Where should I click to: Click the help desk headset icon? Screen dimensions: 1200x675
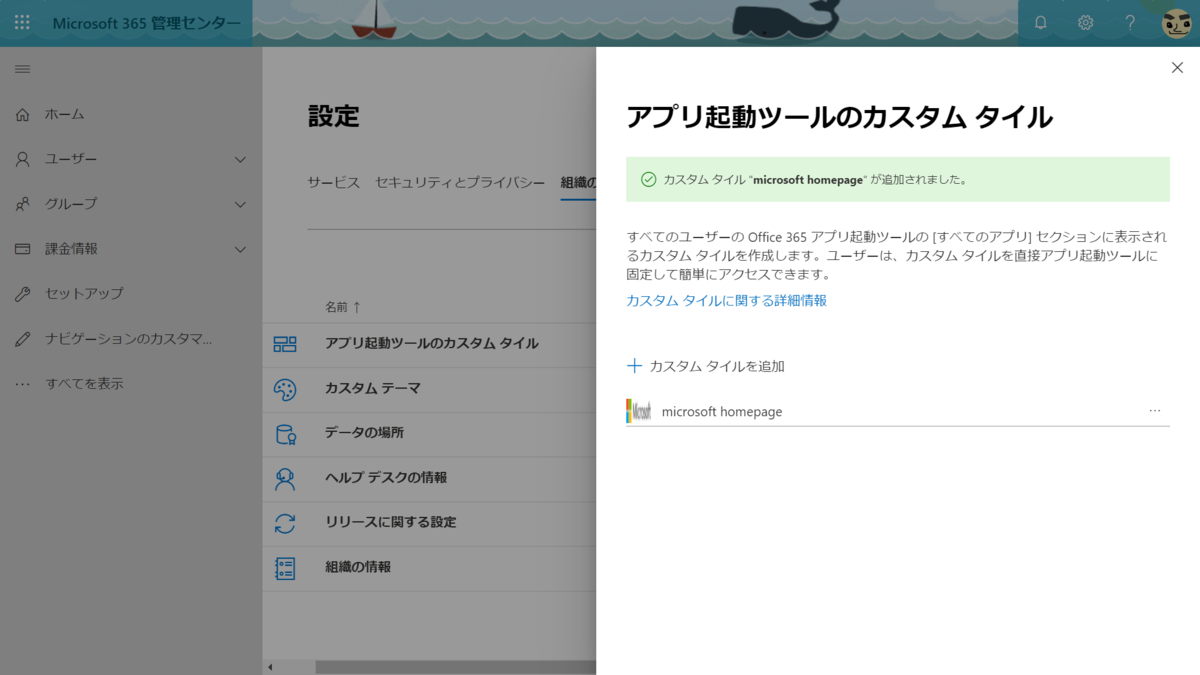285,478
